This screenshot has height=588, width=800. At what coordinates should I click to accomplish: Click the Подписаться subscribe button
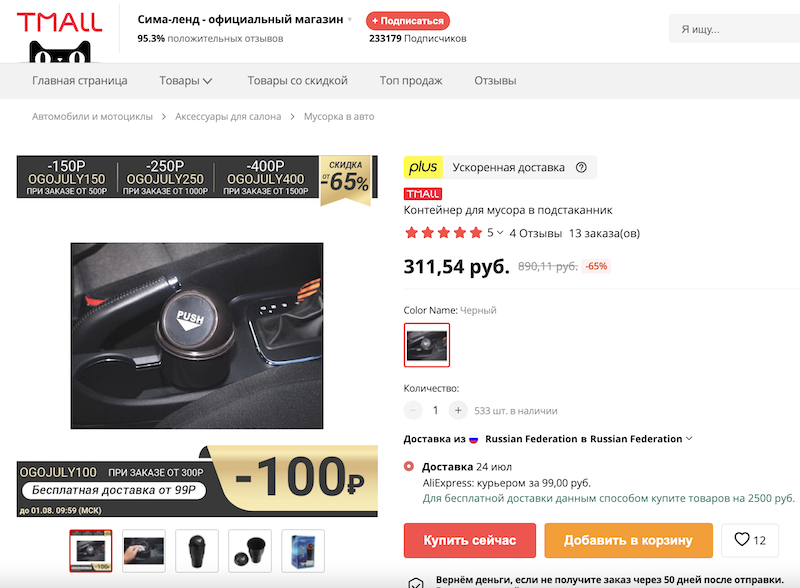(408, 21)
